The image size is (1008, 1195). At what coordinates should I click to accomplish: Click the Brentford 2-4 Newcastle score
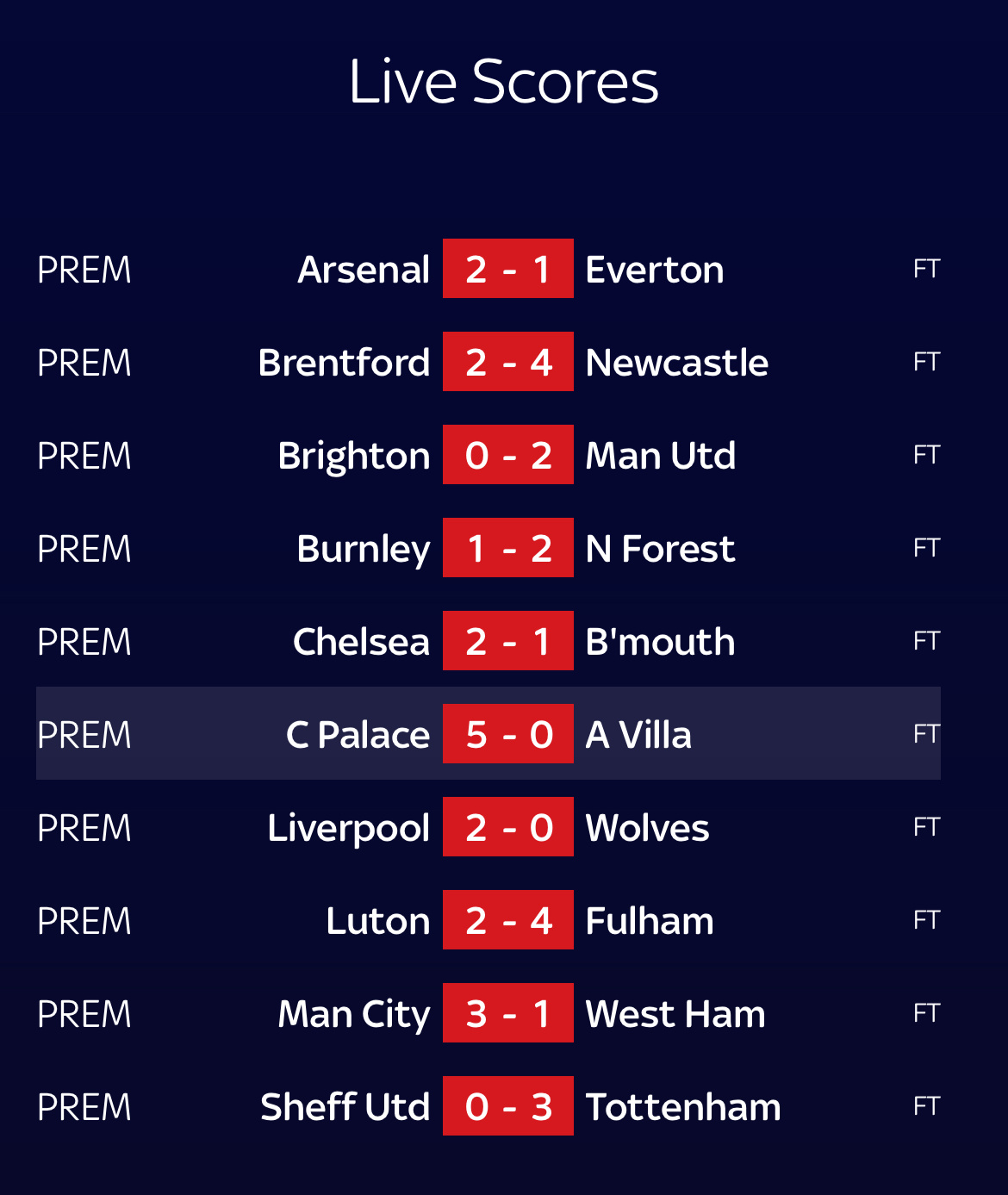click(x=507, y=362)
